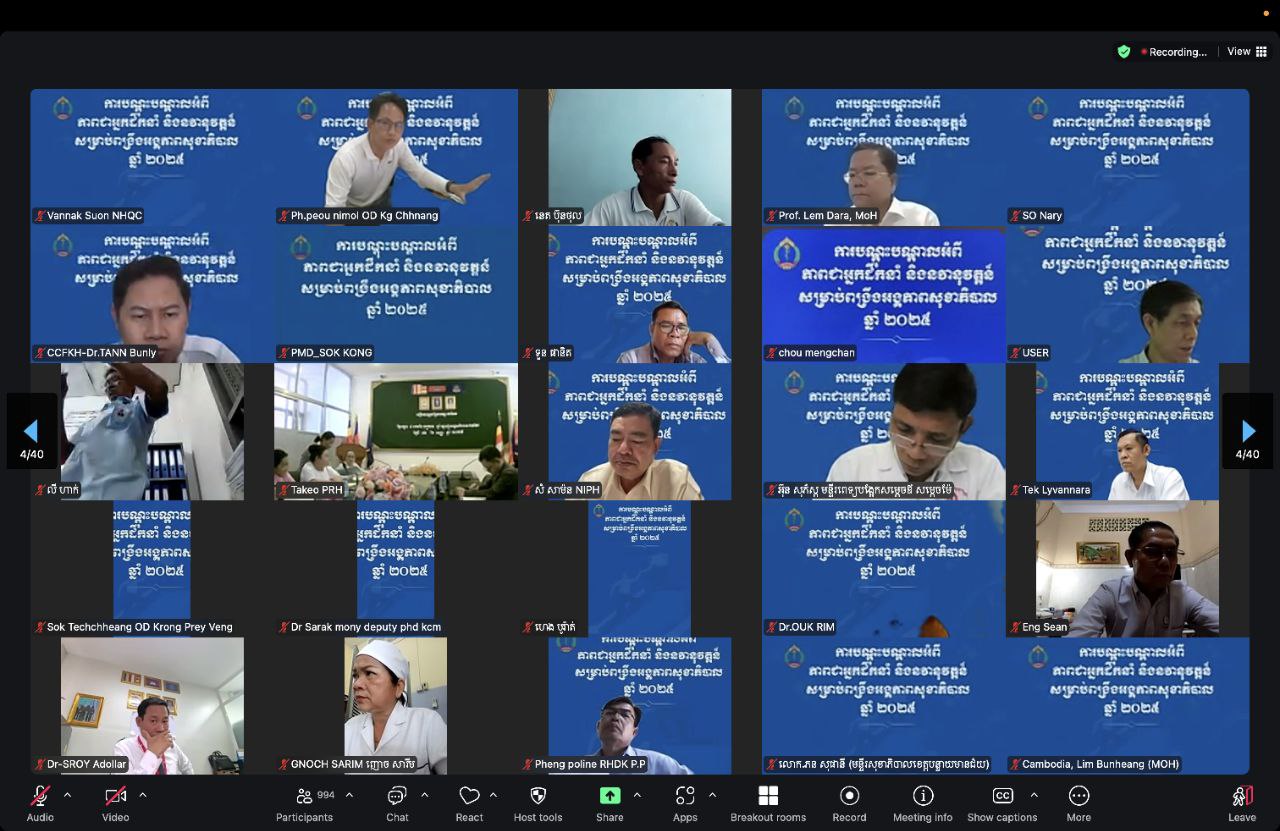Select Pheng poline RHDK P.P tile

coord(640,705)
